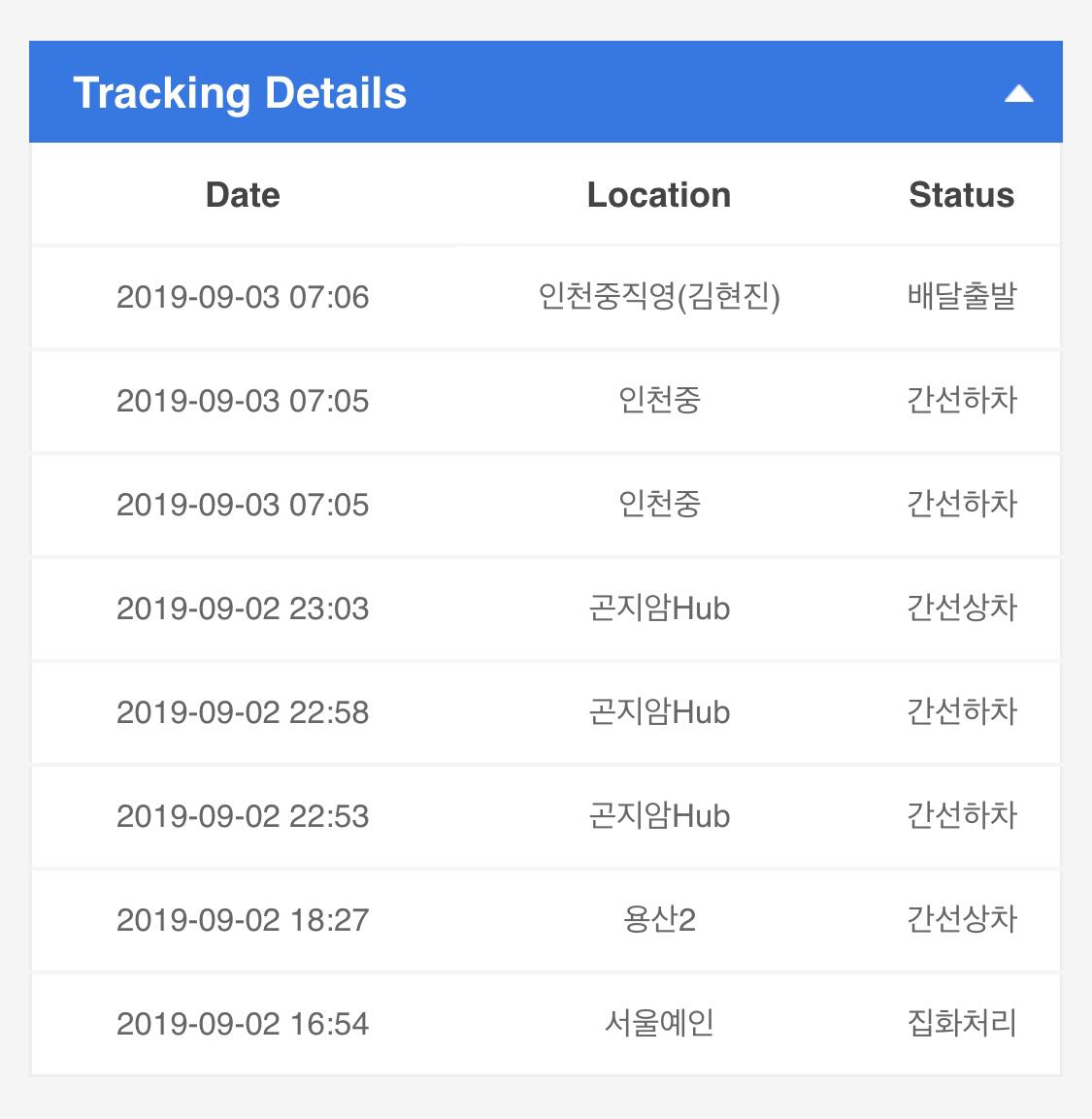Screen dimensions: 1092x1119
Task: Select the 2019-09-02 22:58 date entry
Action: coord(243,712)
